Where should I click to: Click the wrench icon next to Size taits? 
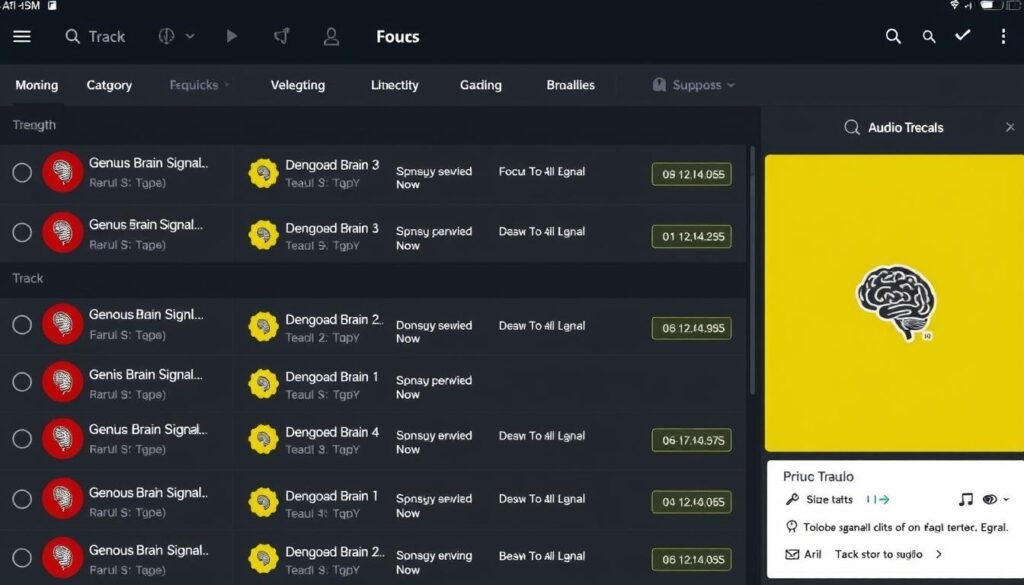click(x=793, y=499)
